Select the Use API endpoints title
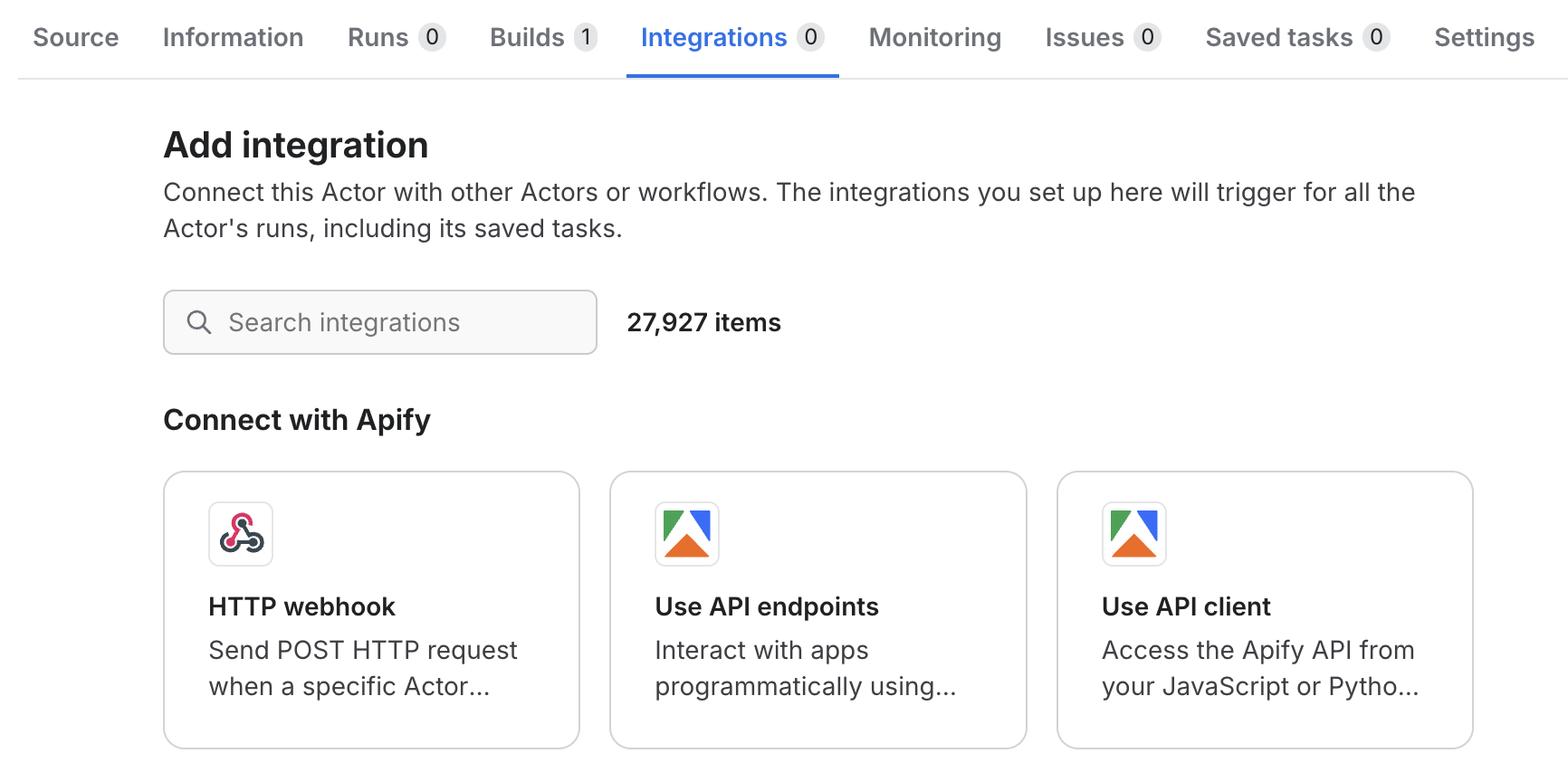Screen dimensions: 1568x782 point(767,606)
